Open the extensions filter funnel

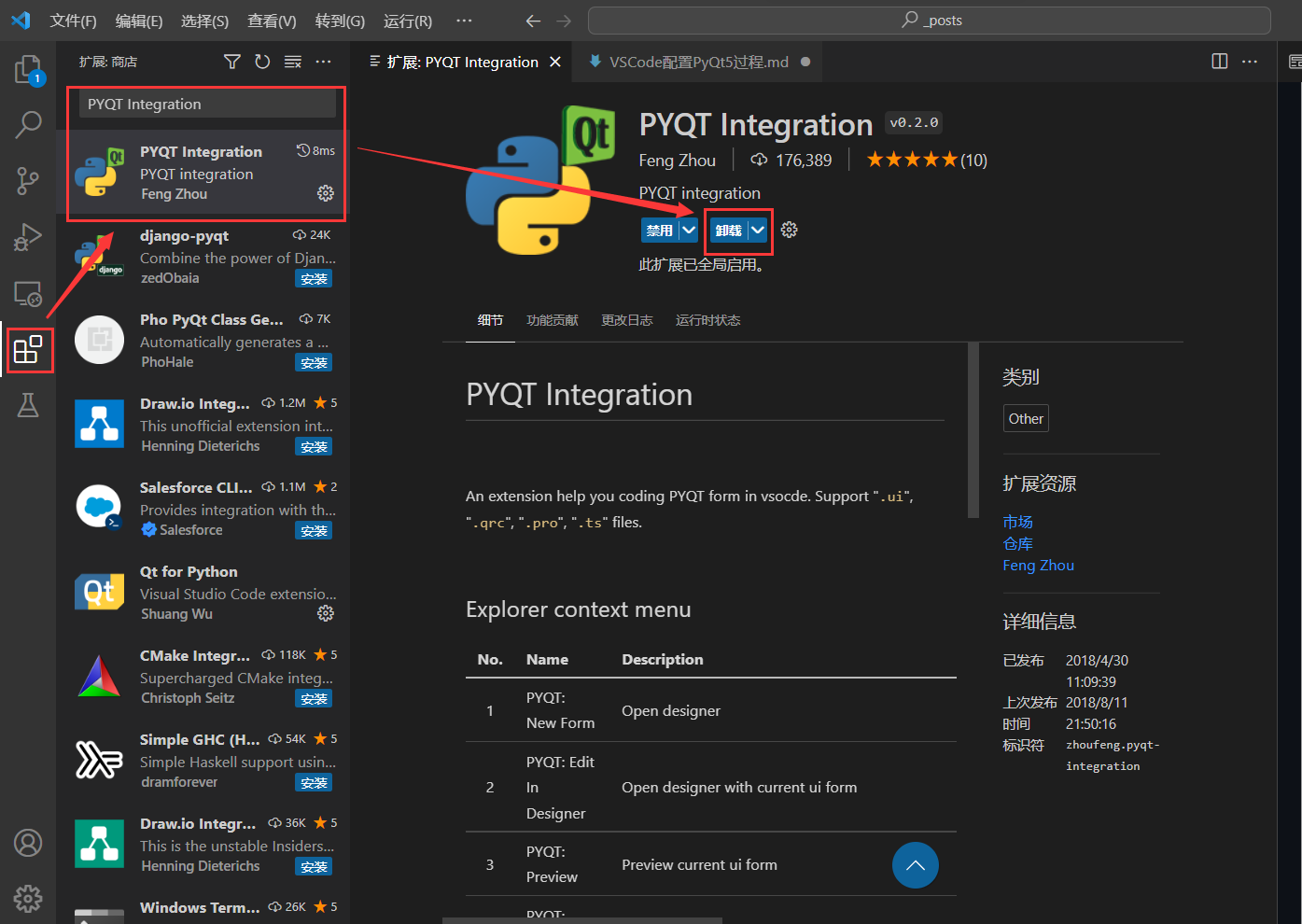click(x=231, y=61)
